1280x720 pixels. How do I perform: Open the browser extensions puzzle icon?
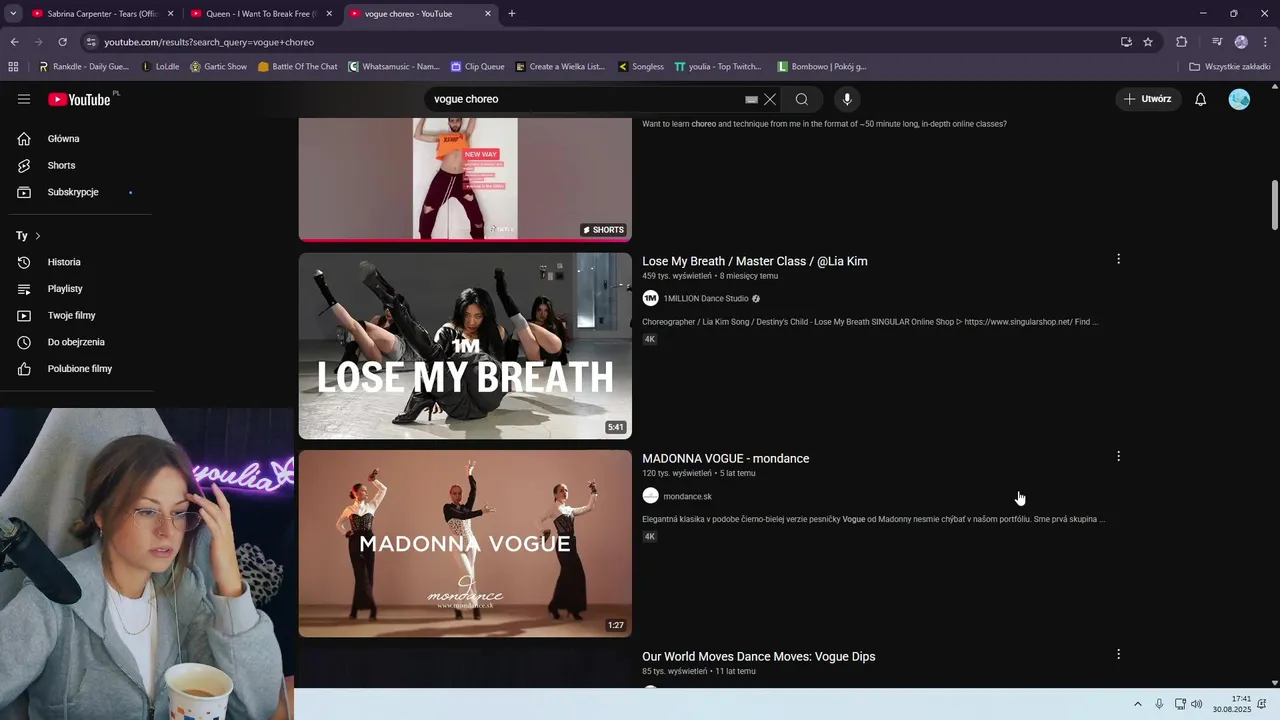click(1181, 42)
